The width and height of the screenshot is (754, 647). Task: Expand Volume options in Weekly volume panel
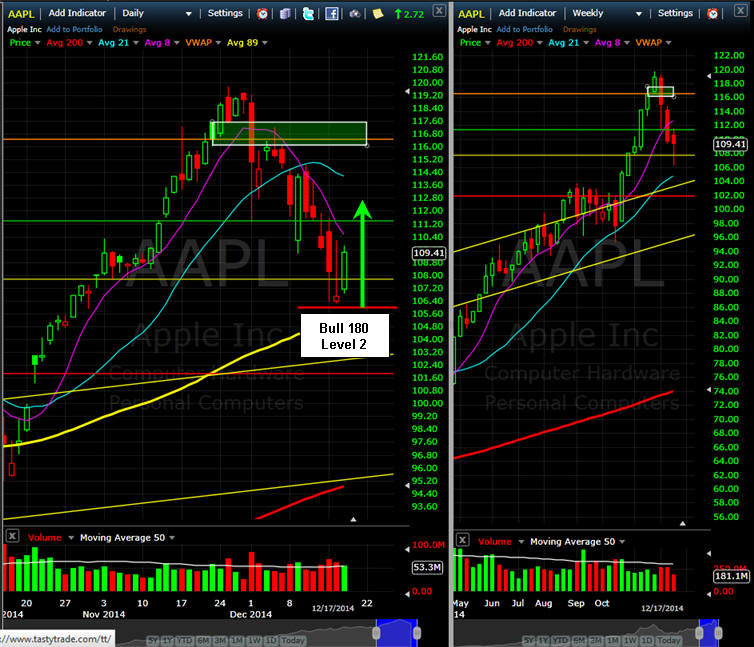pos(521,542)
